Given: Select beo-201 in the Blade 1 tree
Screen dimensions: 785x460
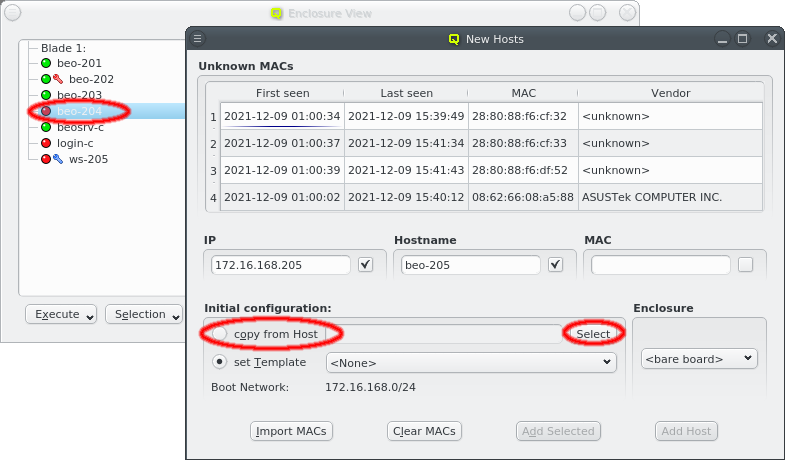Looking at the screenshot, I should [79, 63].
